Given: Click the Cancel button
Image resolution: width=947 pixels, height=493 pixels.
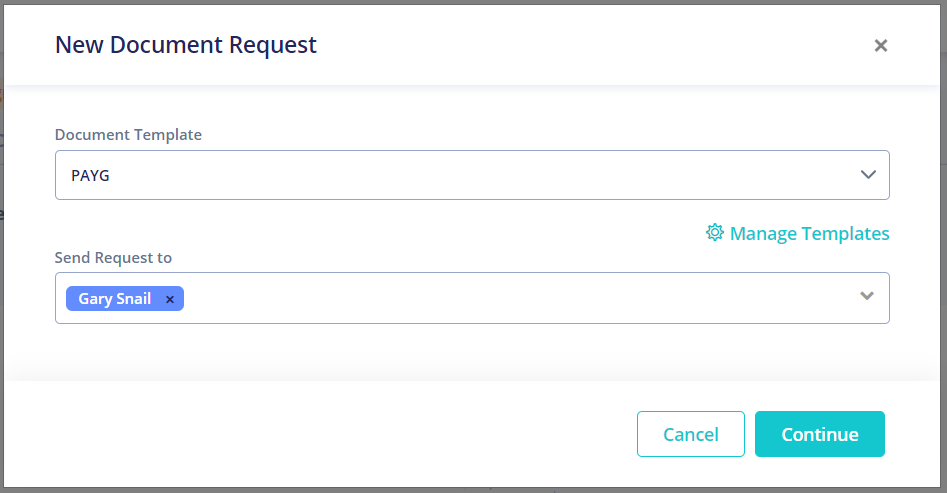Looking at the screenshot, I should (690, 434).
